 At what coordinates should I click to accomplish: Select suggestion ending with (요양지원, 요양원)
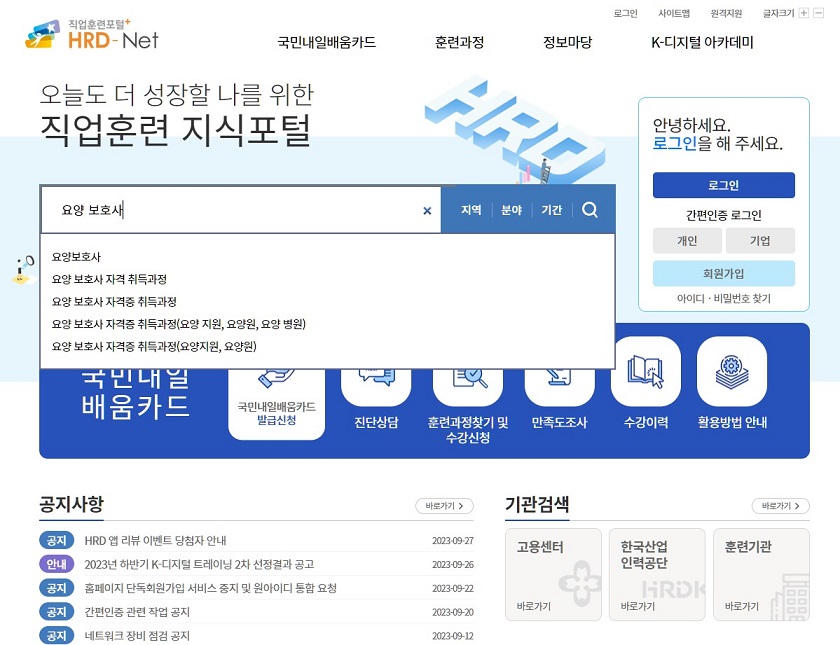click(x=154, y=347)
